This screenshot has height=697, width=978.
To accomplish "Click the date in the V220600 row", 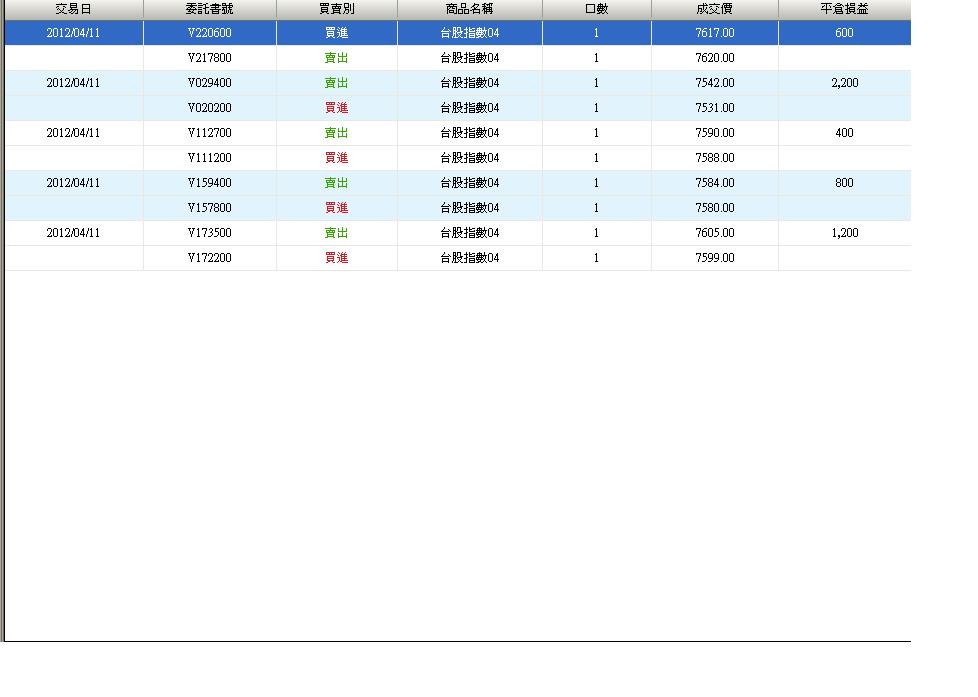I will click(74, 33).
